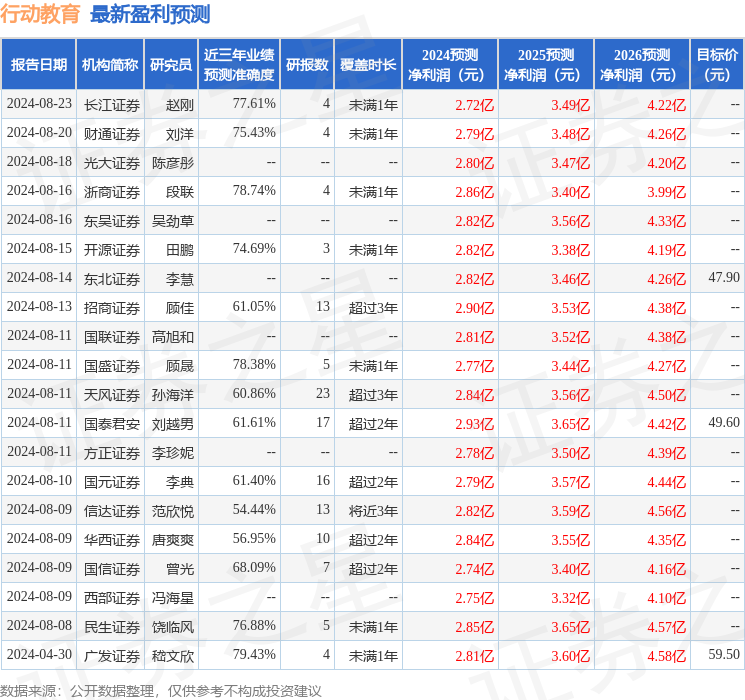Select the 2024预测净利润 column header
This screenshot has height=700, width=745.
450,65
